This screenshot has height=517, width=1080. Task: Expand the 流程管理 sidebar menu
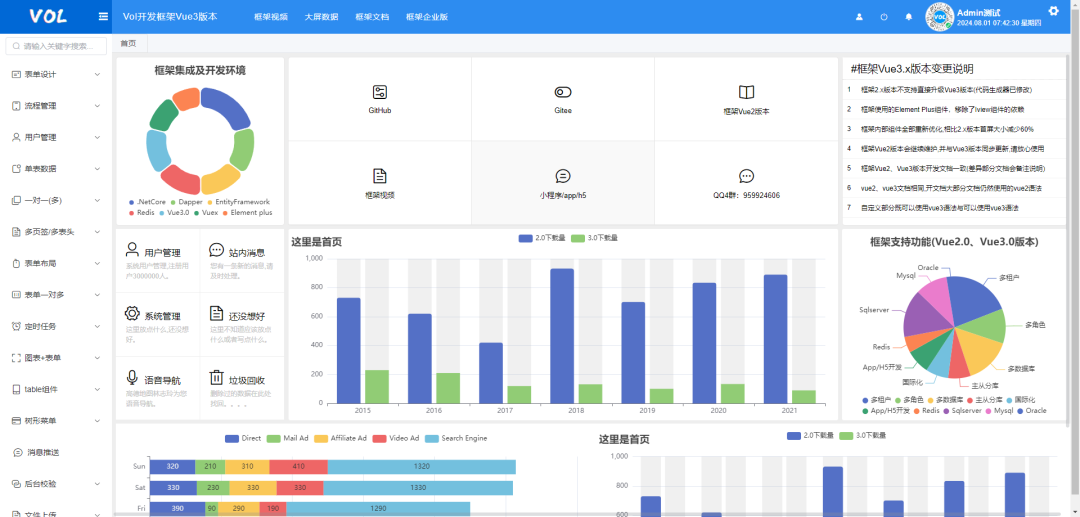click(56, 106)
